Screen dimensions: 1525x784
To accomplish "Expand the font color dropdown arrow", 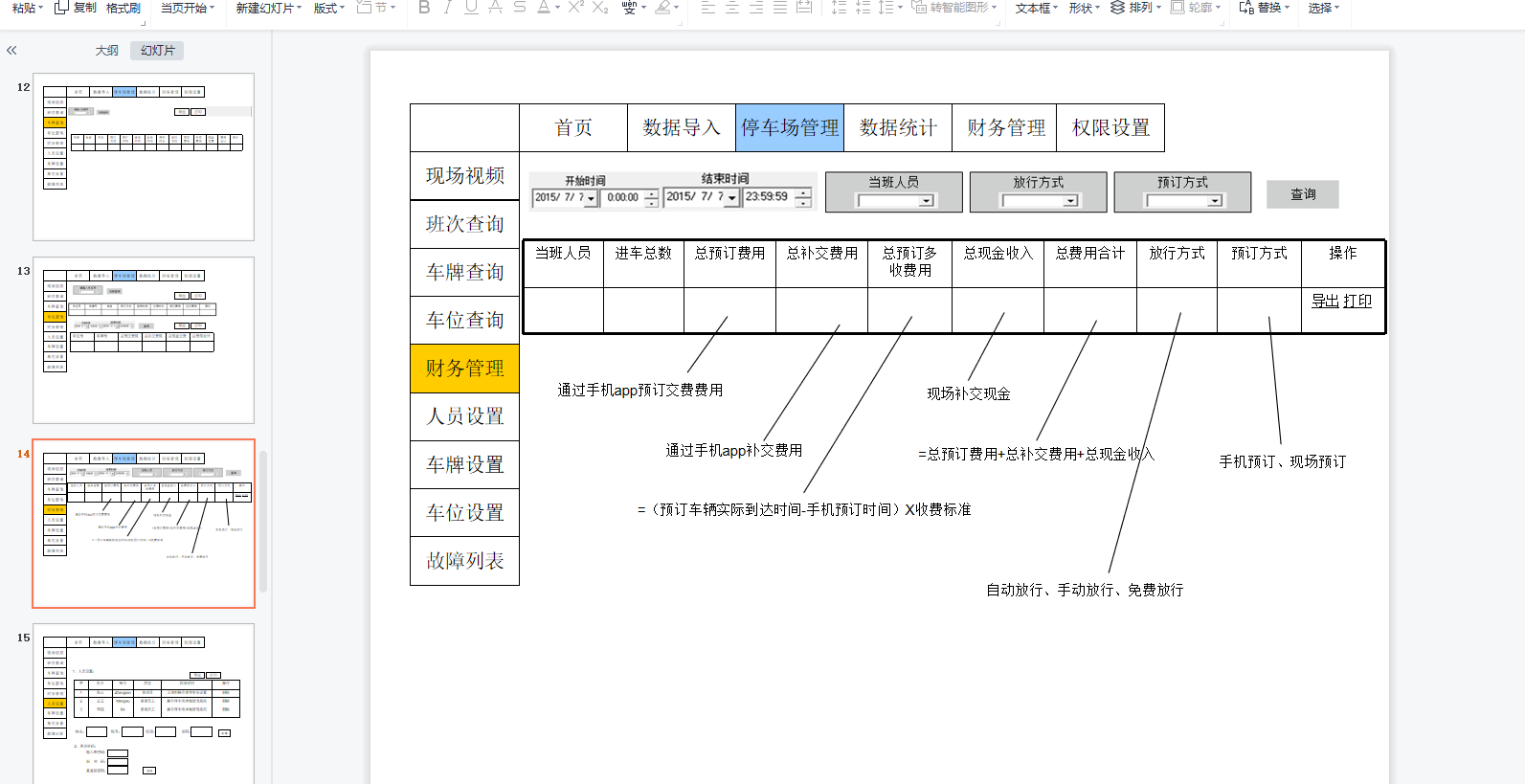I will (557, 8).
